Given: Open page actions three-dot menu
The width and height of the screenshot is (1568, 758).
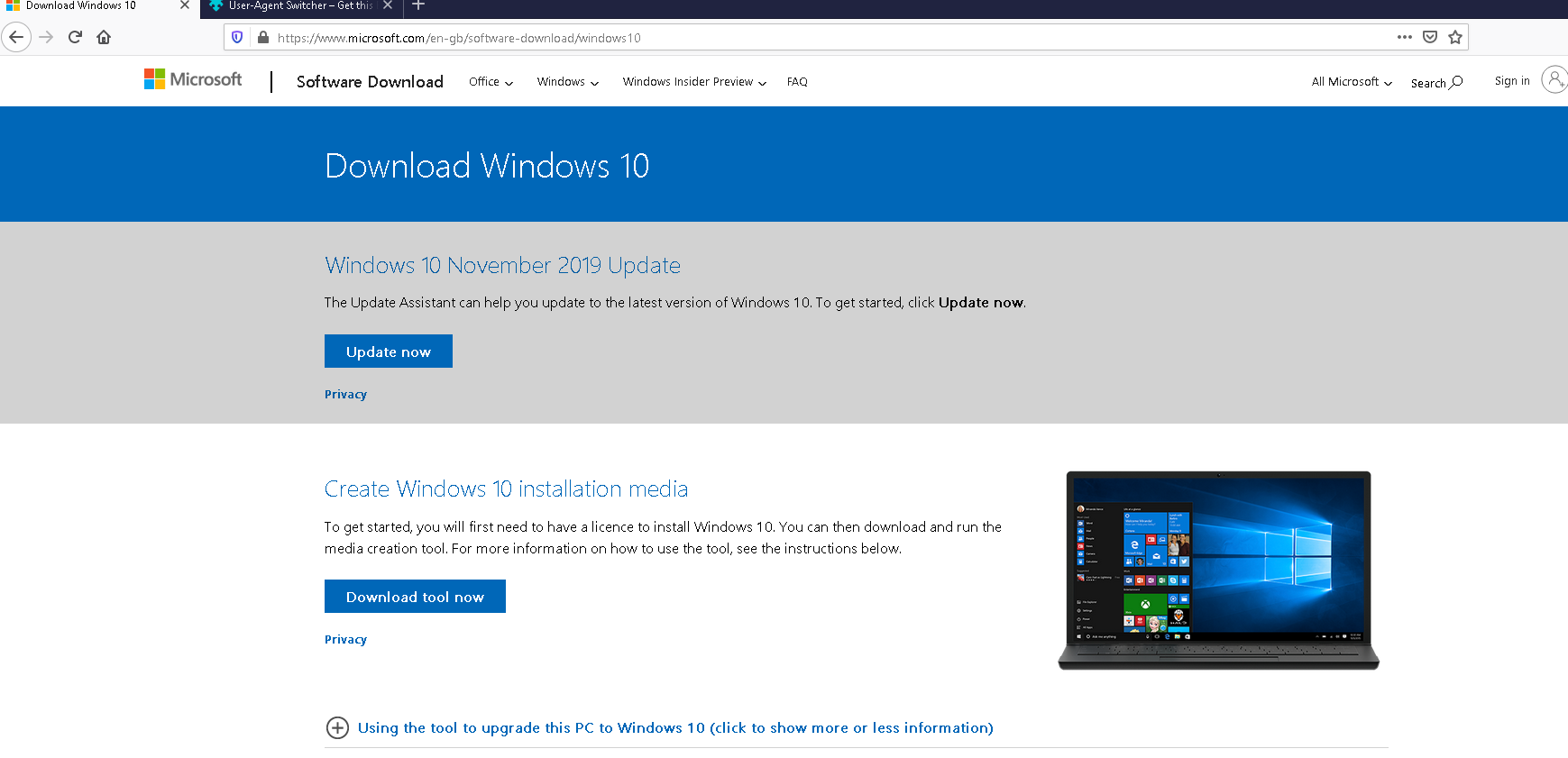Looking at the screenshot, I should [x=1404, y=37].
